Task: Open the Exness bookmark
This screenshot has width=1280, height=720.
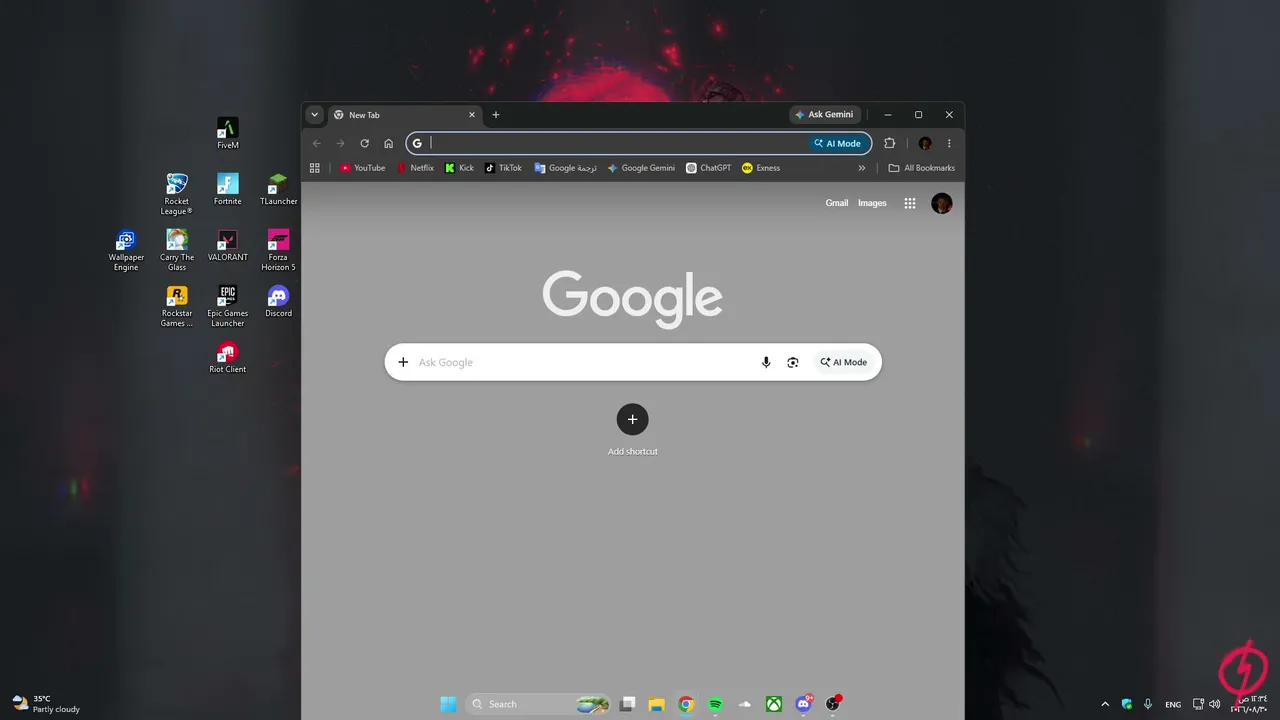Action: pos(761,168)
